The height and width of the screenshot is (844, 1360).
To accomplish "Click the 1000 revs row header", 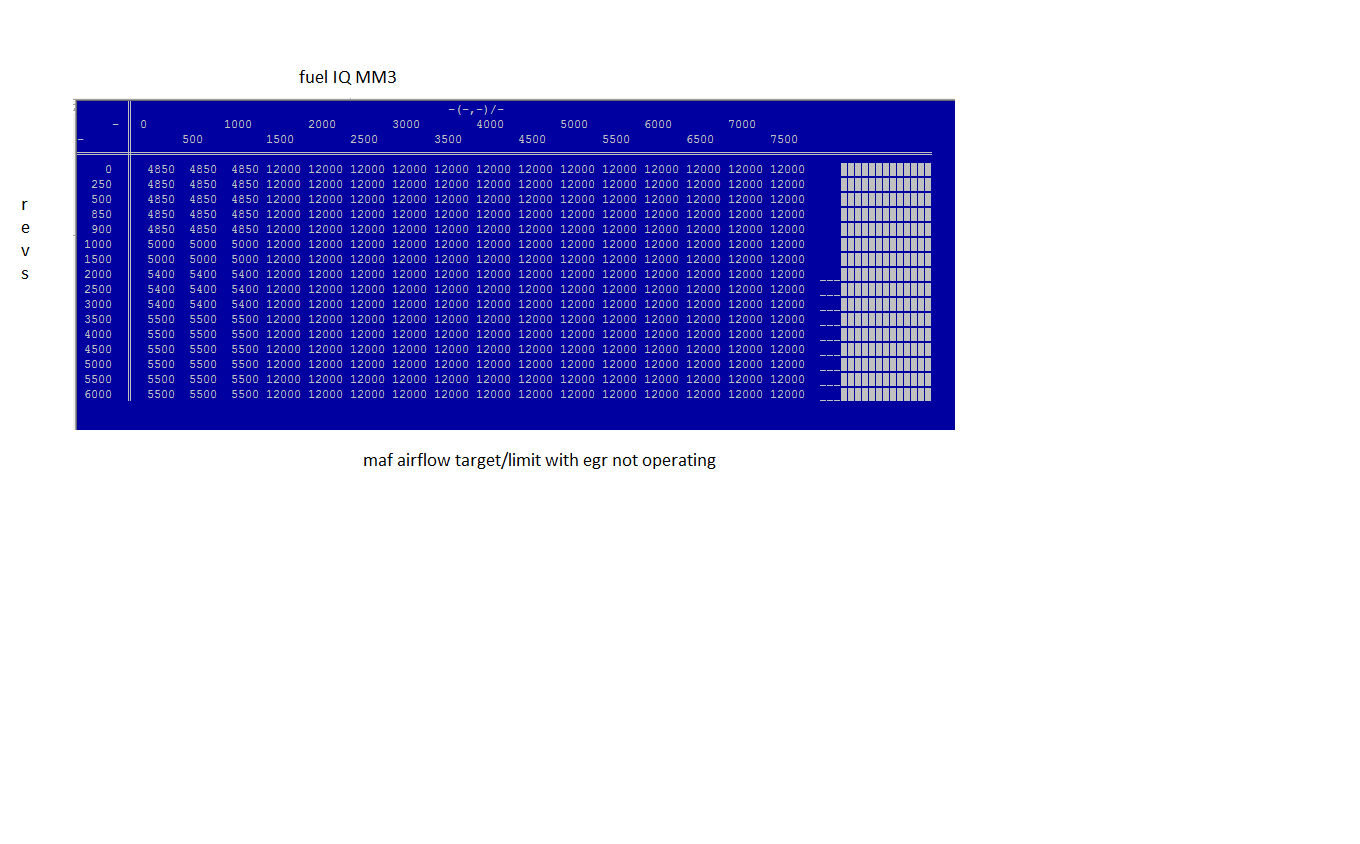I will coord(98,245).
